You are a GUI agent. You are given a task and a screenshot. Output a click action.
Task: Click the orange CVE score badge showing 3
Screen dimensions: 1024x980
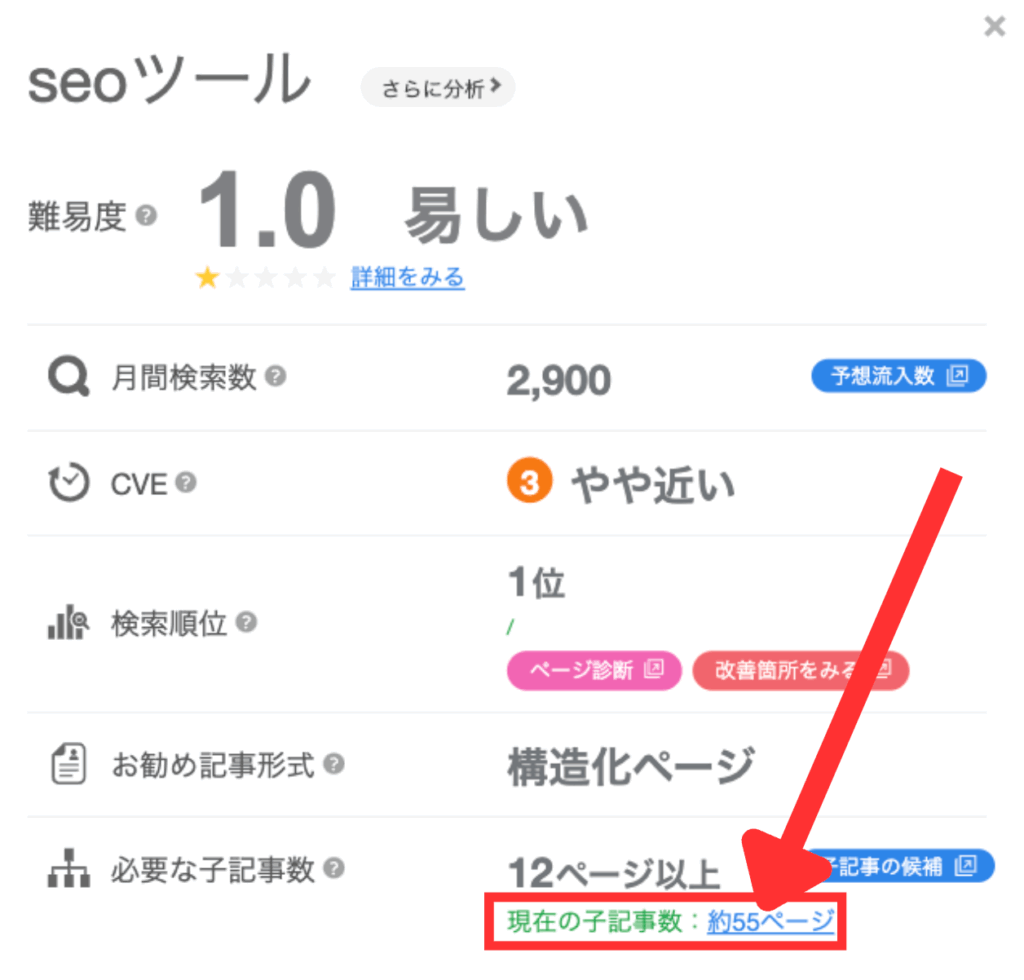tap(528, 481)
